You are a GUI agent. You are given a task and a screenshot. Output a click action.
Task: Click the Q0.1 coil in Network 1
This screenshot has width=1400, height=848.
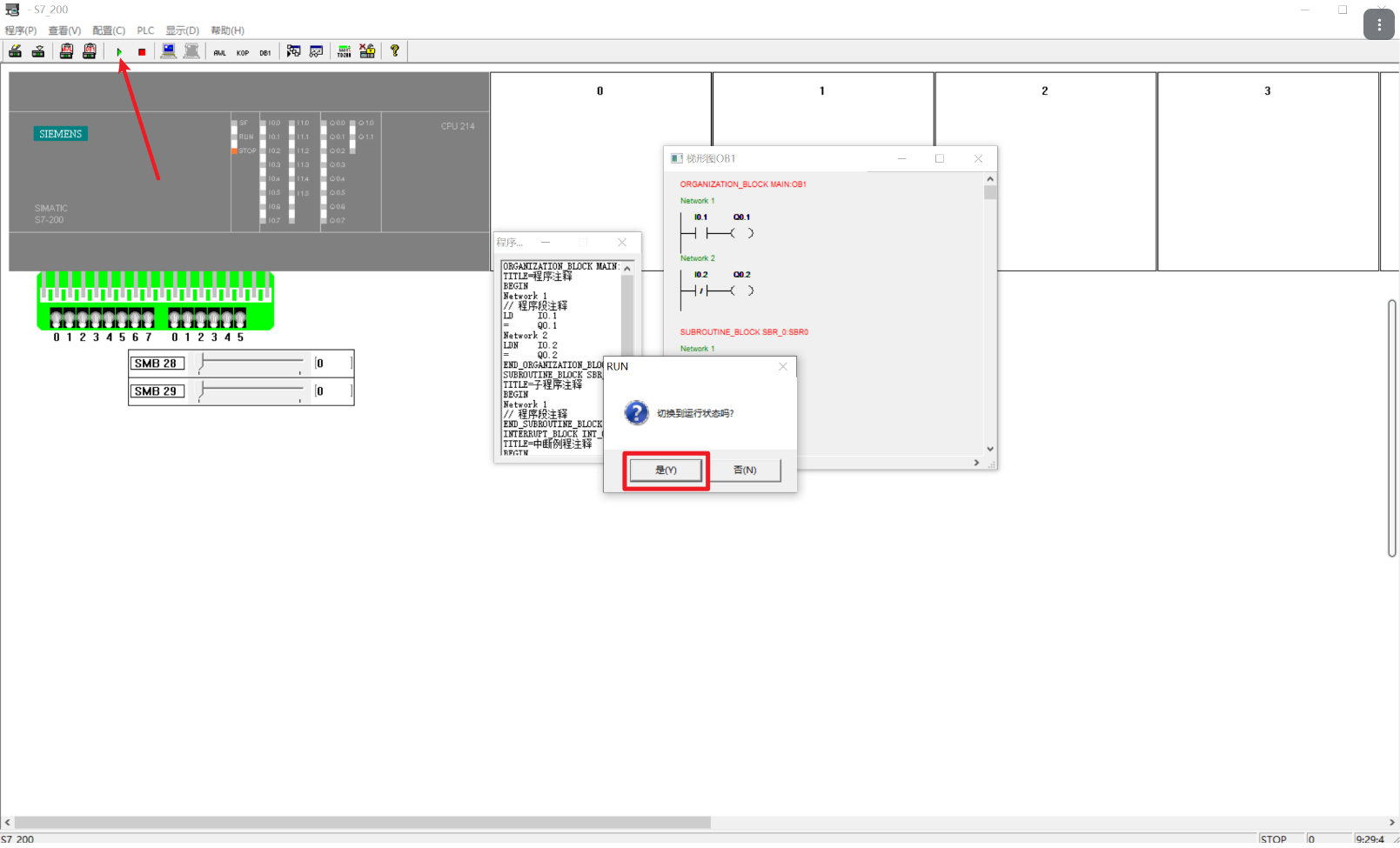pos(741,233)
